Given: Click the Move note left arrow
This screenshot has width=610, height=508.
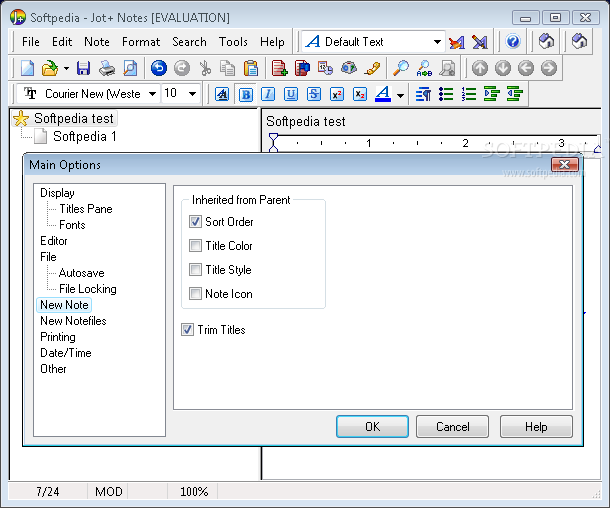Looking at the screenshot, I should click(526, 68).
